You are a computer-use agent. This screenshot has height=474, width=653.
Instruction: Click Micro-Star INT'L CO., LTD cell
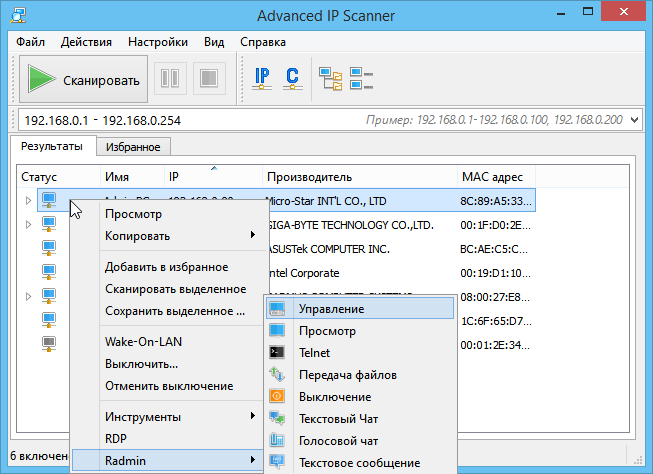pyautogui.click(x=326, y=201)
